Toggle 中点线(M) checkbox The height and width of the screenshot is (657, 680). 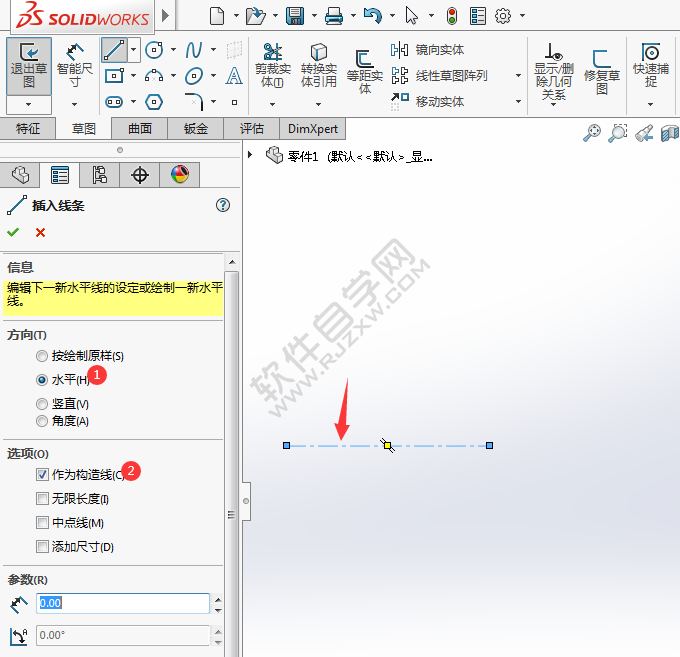42,523
